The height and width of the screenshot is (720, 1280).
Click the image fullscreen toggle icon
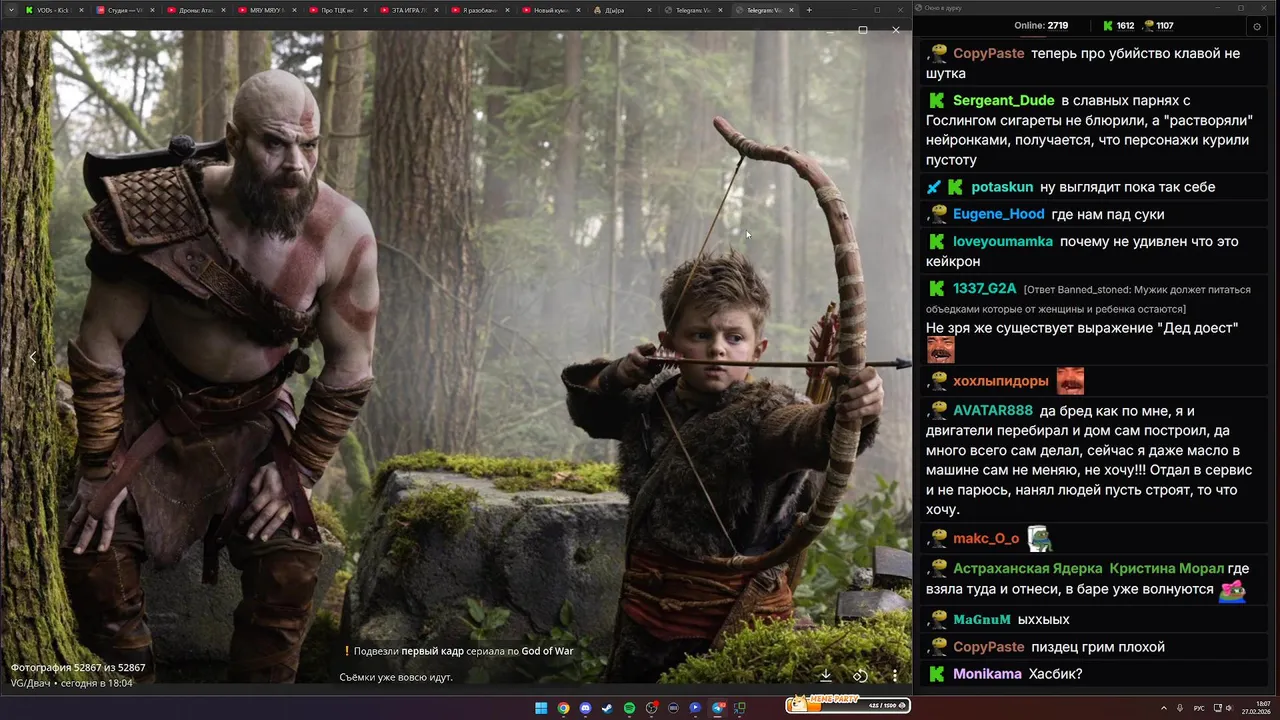tap(863, 30)
